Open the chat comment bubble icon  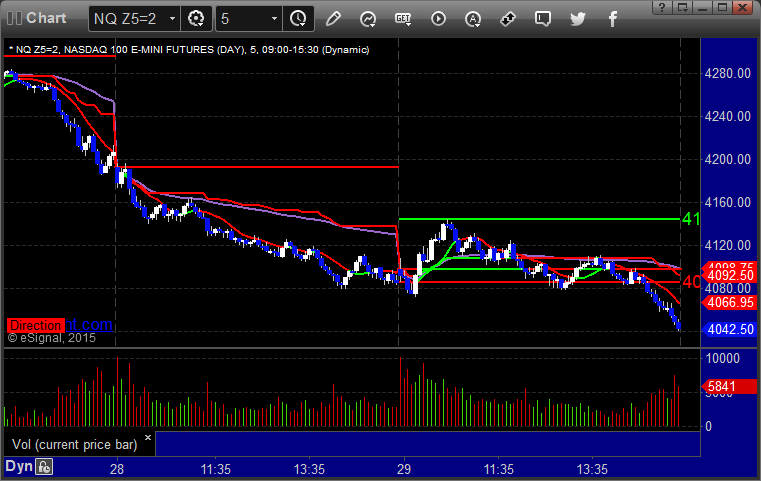pos(542,18)
